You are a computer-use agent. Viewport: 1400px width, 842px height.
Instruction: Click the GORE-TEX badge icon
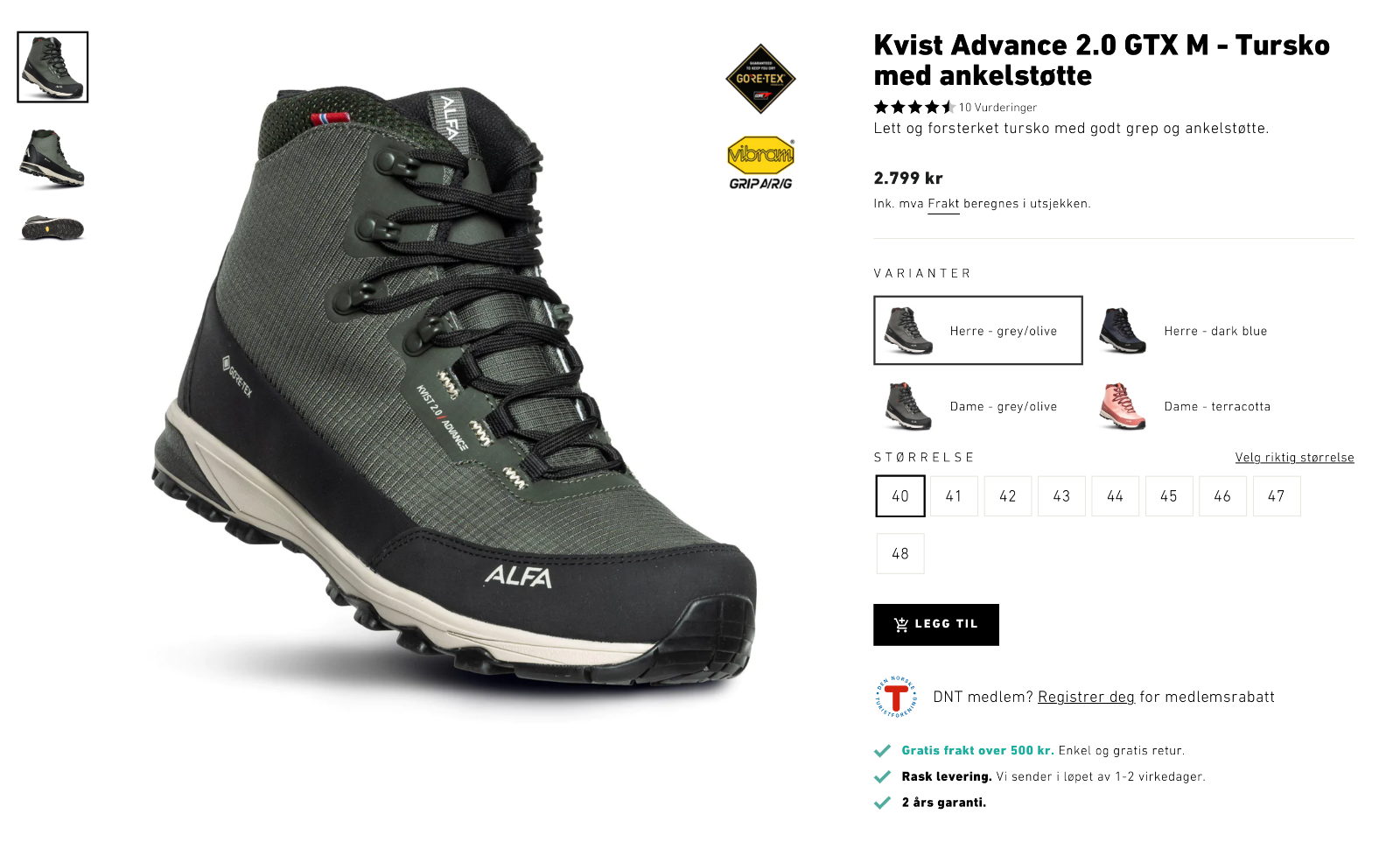tap(760, 79)
